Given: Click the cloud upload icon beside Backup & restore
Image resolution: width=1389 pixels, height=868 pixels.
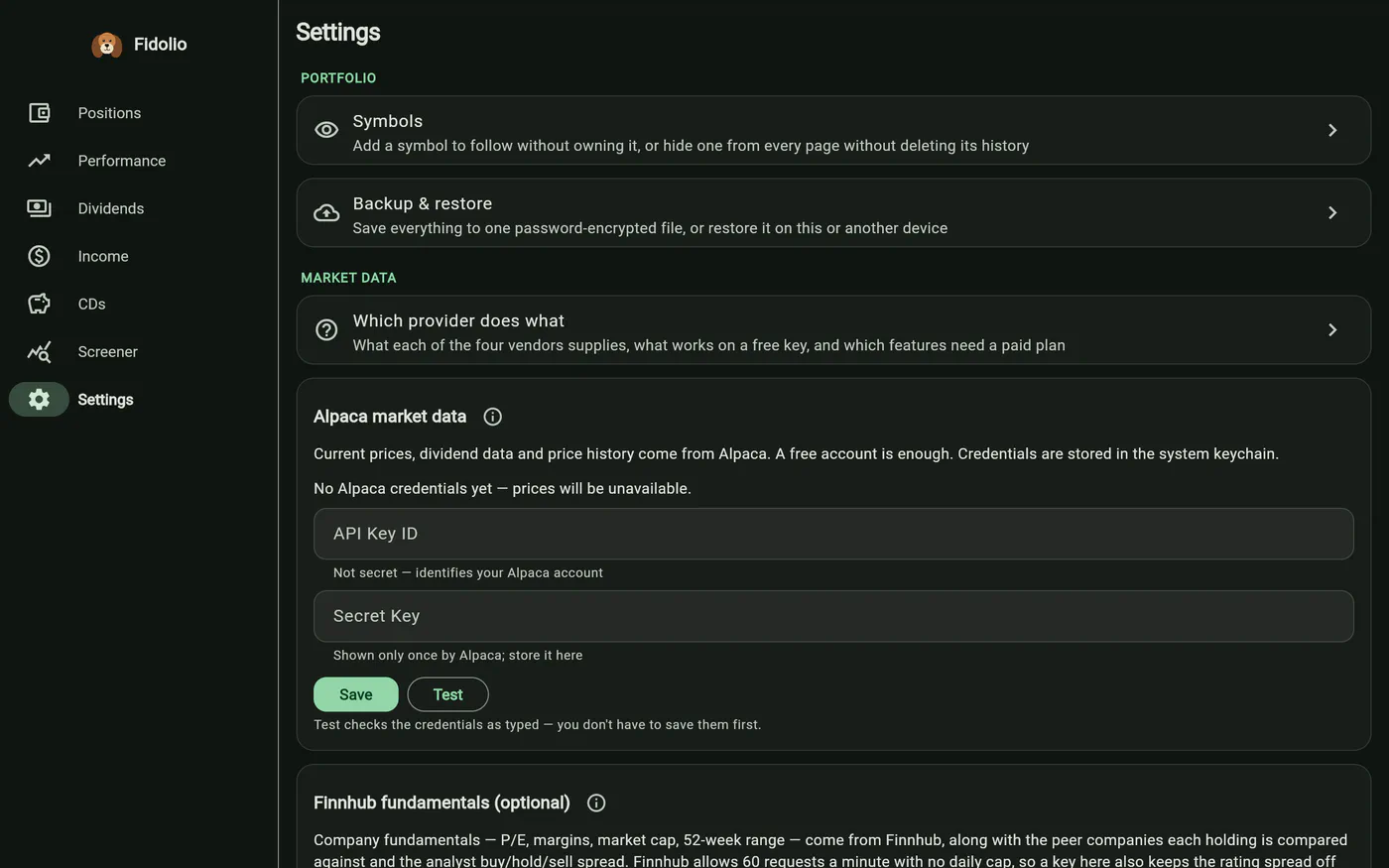Looking at the screenshot, I should point(326,212).
